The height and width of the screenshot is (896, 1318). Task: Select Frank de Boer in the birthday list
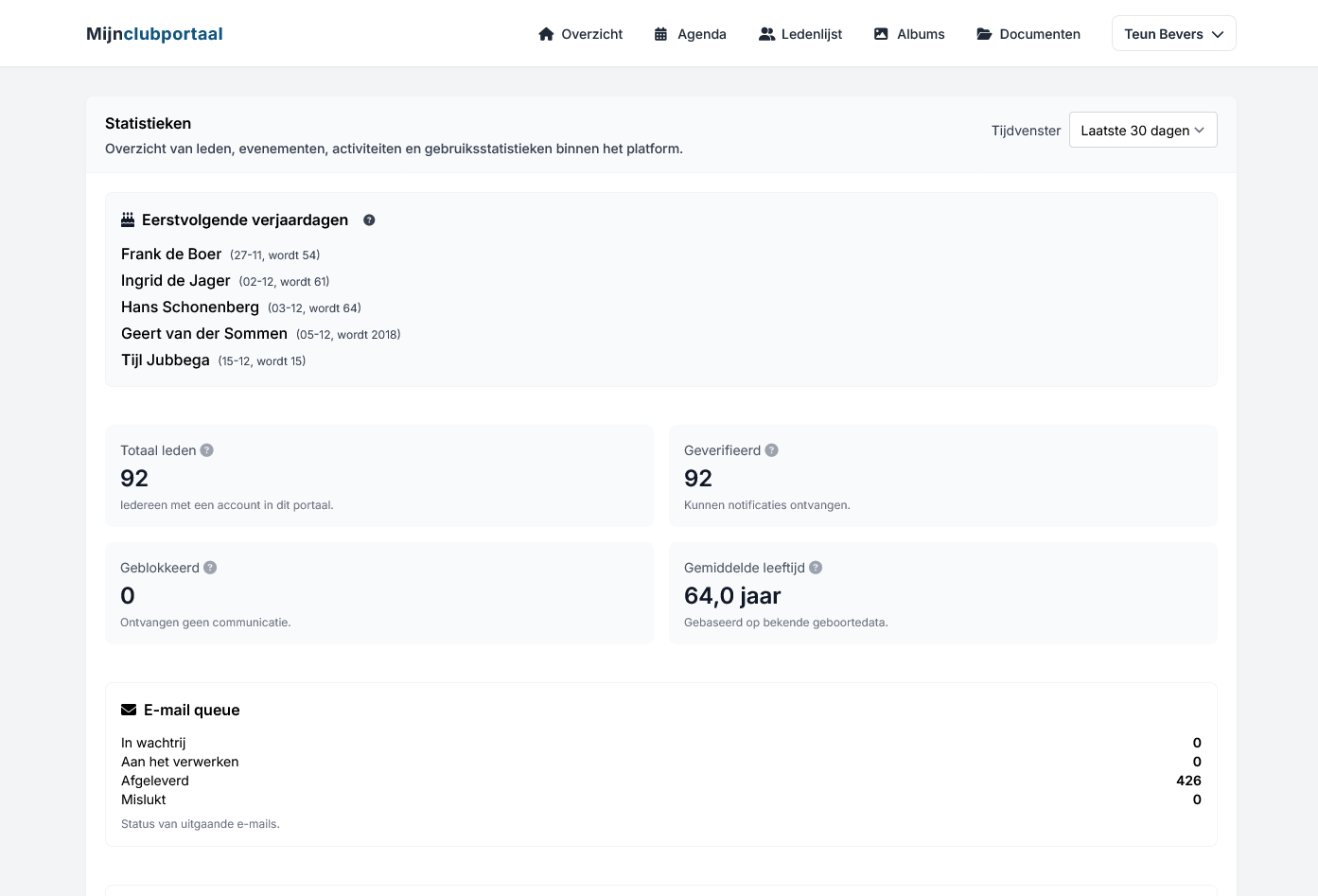click(x=171, y=254)
